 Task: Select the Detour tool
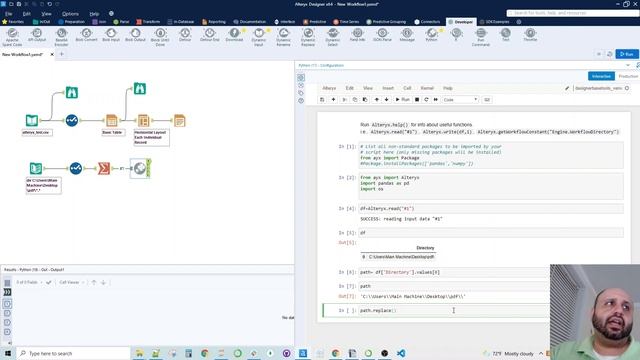185,35
